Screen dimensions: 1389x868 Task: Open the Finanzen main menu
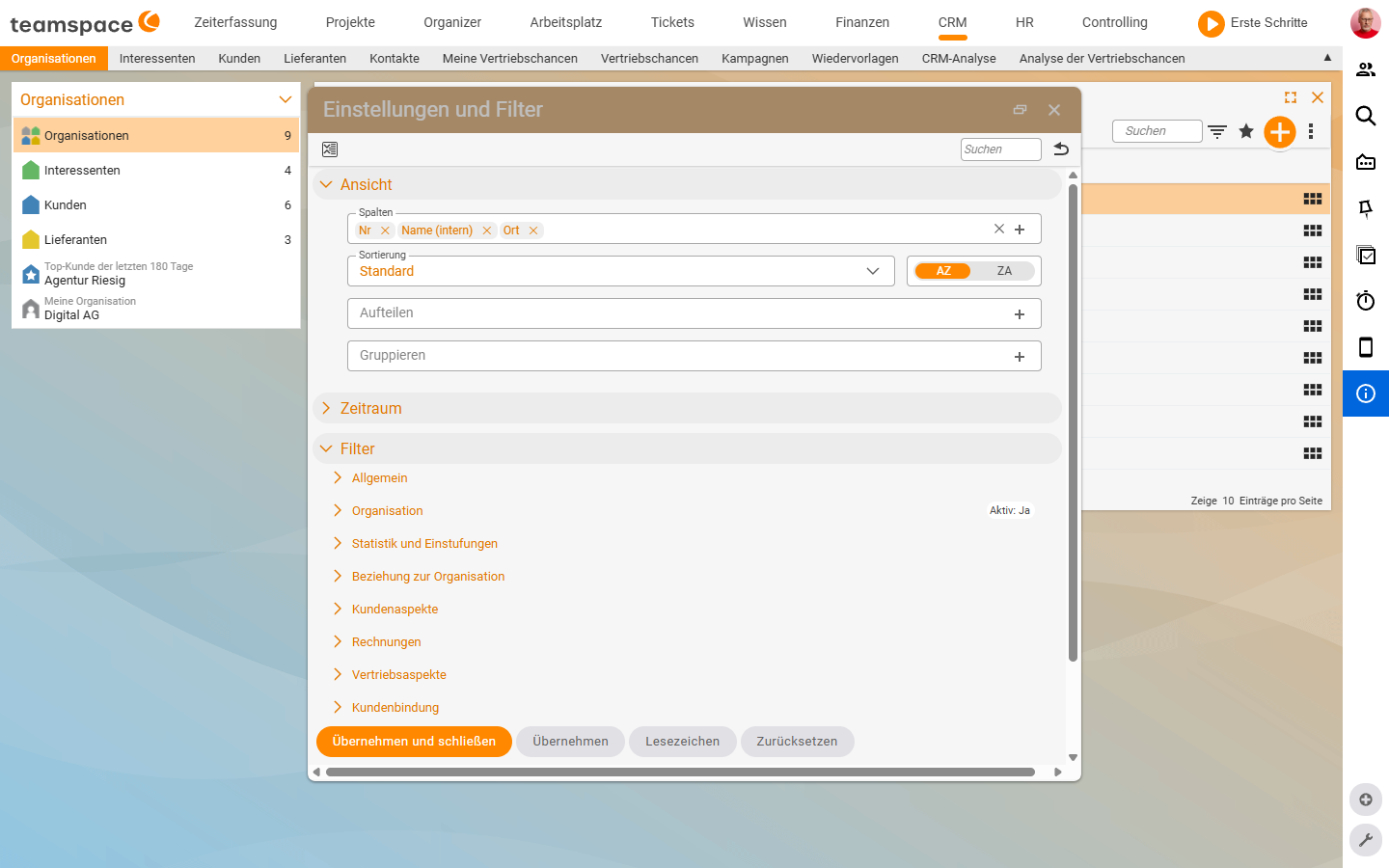click(x=862, y=22)
